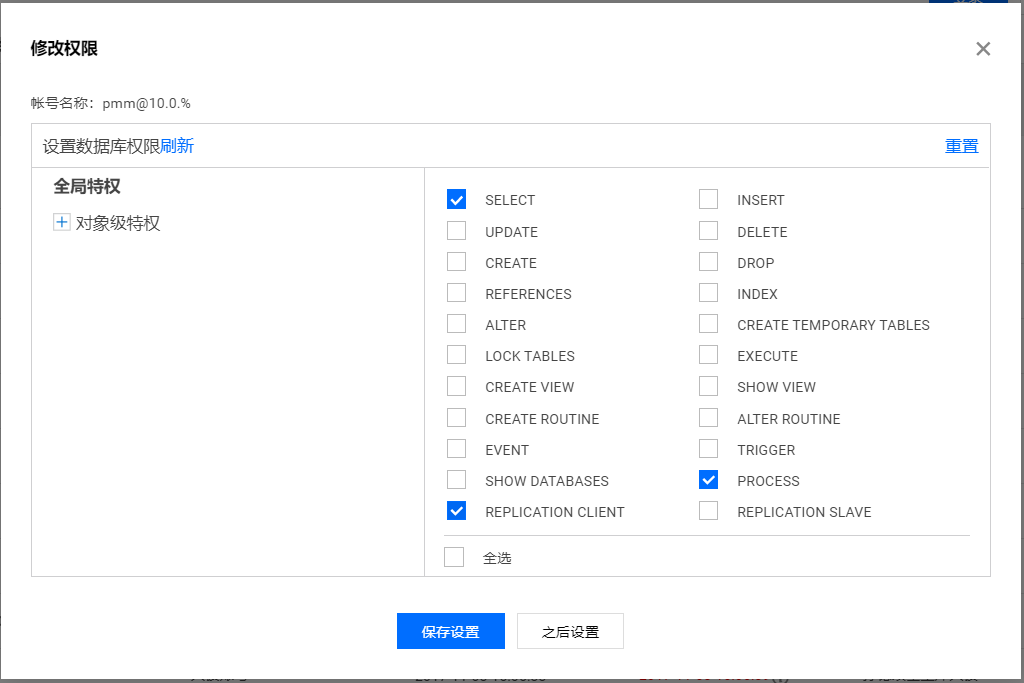Image resolution: width=1024 pixels, height=683 pixels.
Task: Click the 保存设置 button
Action: tap(450, 632)
